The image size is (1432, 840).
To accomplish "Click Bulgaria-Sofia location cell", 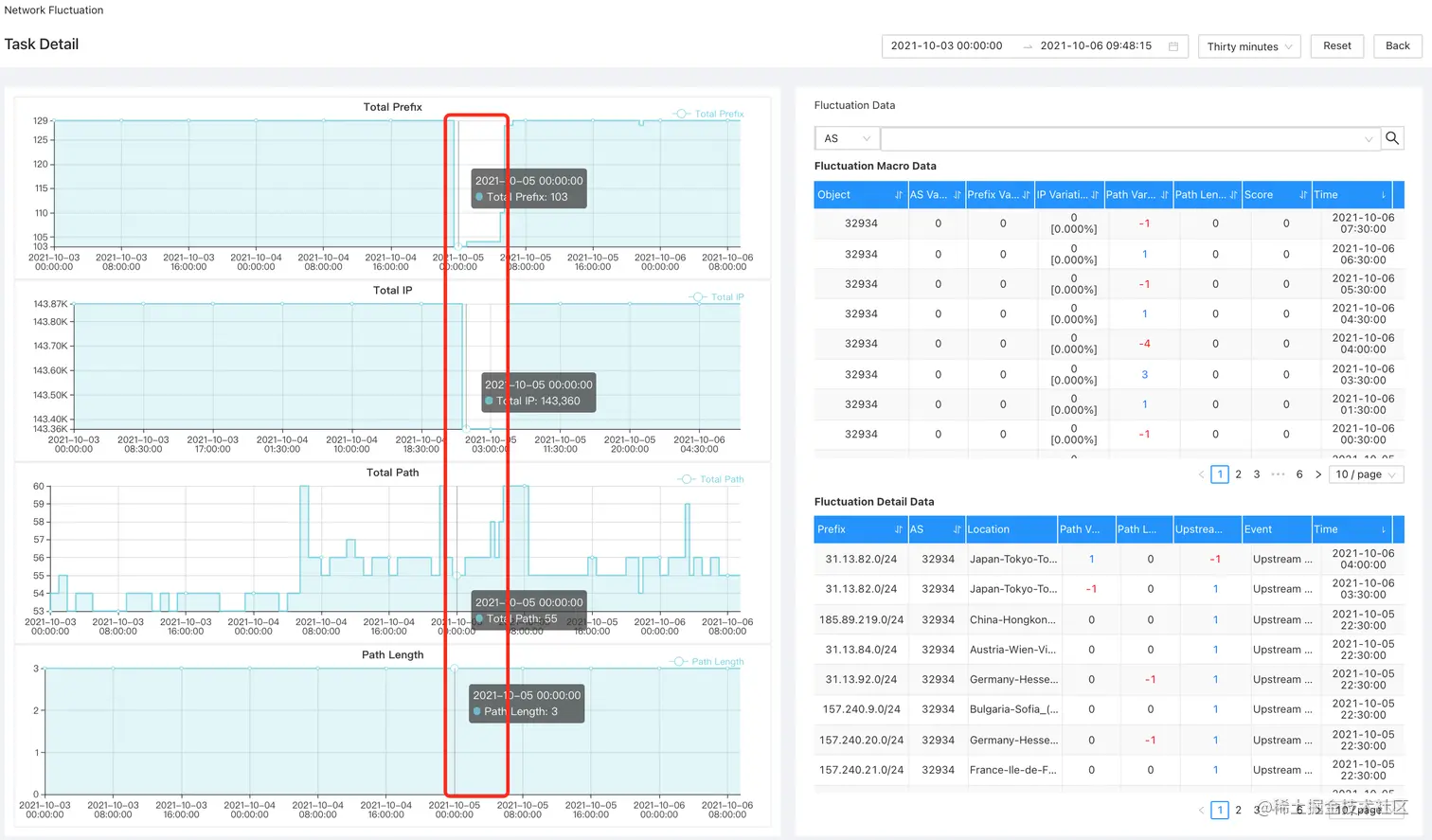I will [1013, 709].
